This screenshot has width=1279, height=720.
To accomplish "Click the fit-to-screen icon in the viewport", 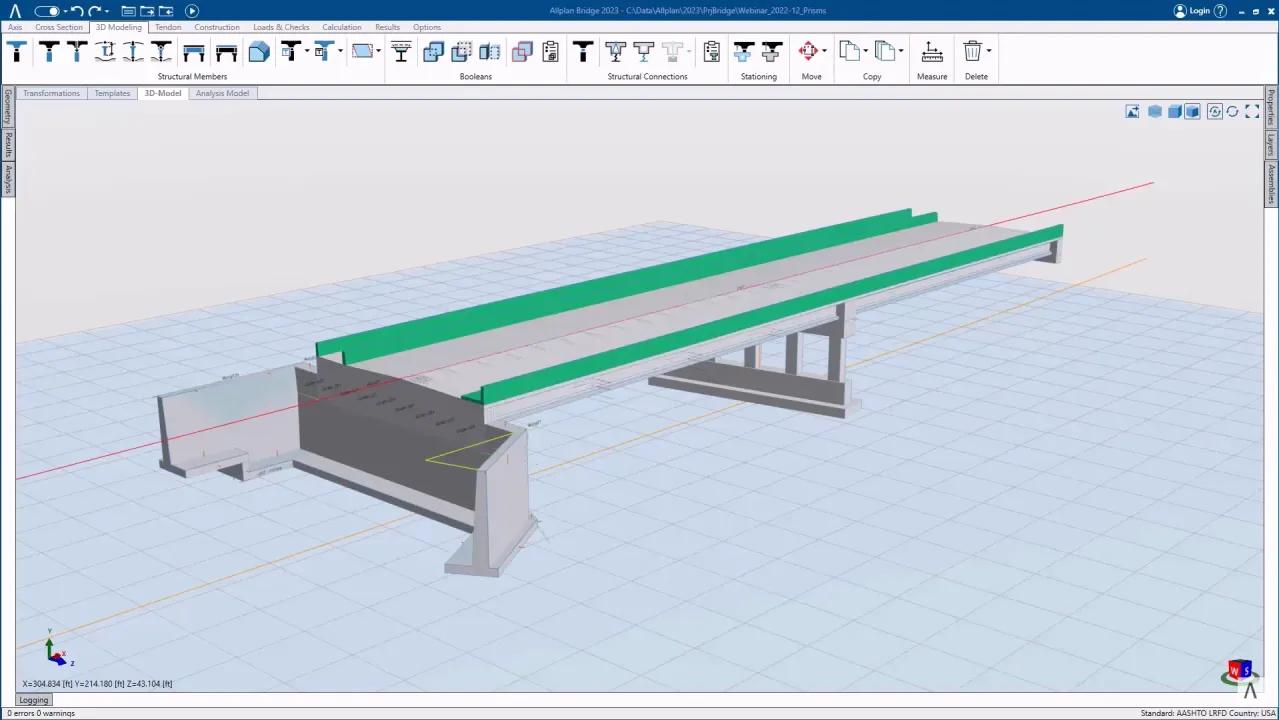I will [x=1251, y=111].
